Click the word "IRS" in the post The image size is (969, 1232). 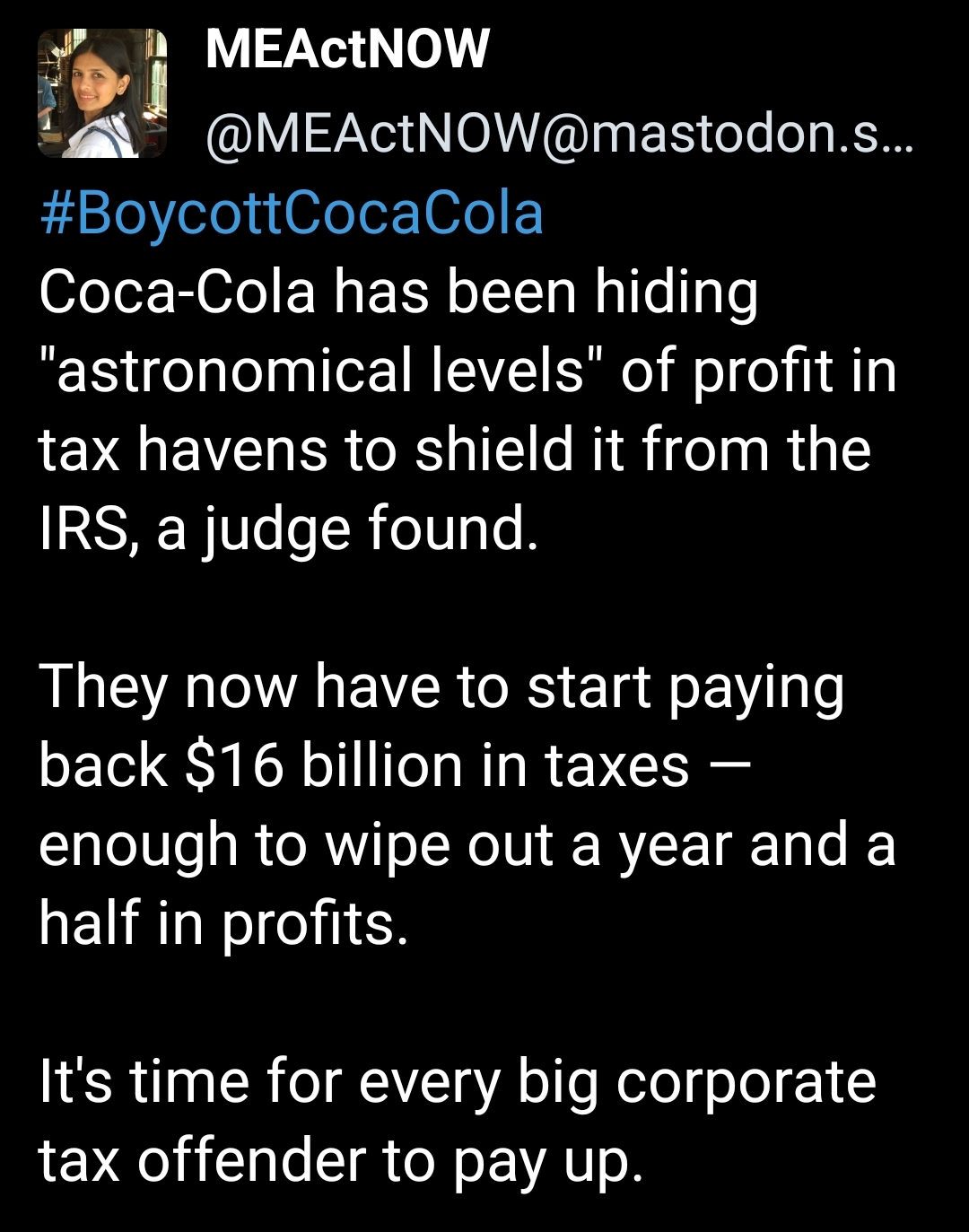87,529
